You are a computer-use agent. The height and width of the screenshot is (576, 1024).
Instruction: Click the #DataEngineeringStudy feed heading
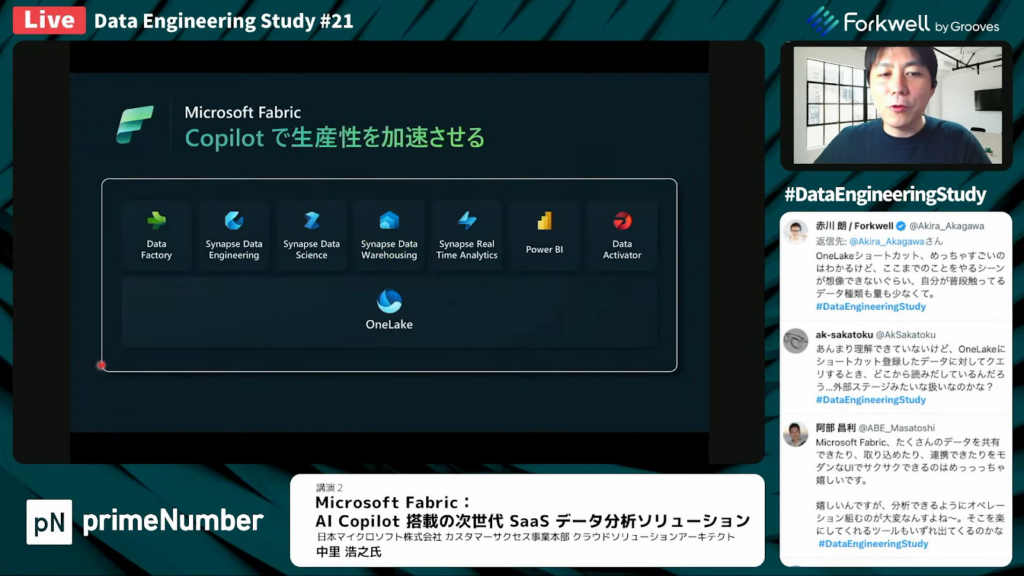[x=885, y=195]
